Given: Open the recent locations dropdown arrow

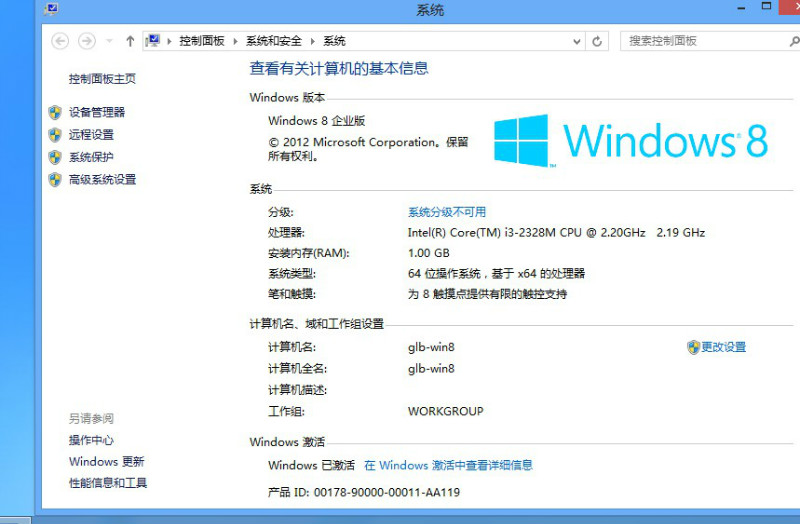Looking at the screenshot, I should click(109, 41).
